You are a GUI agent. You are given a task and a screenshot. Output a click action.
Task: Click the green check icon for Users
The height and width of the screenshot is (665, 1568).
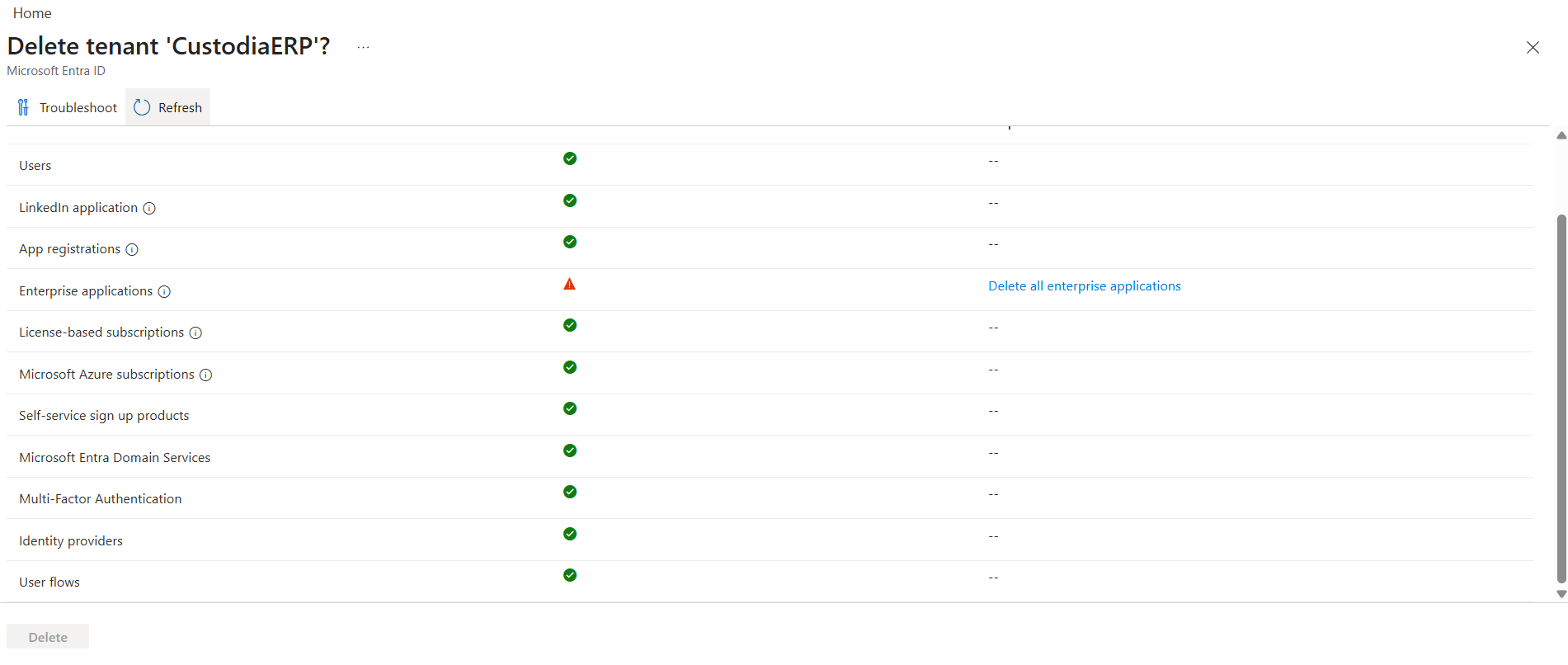(570, 158)
